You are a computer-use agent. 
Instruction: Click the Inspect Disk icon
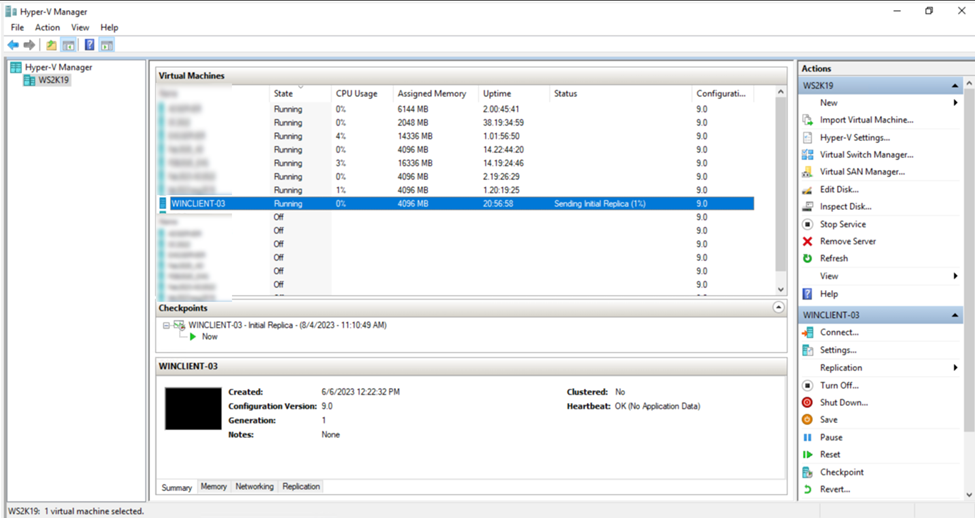807,206
